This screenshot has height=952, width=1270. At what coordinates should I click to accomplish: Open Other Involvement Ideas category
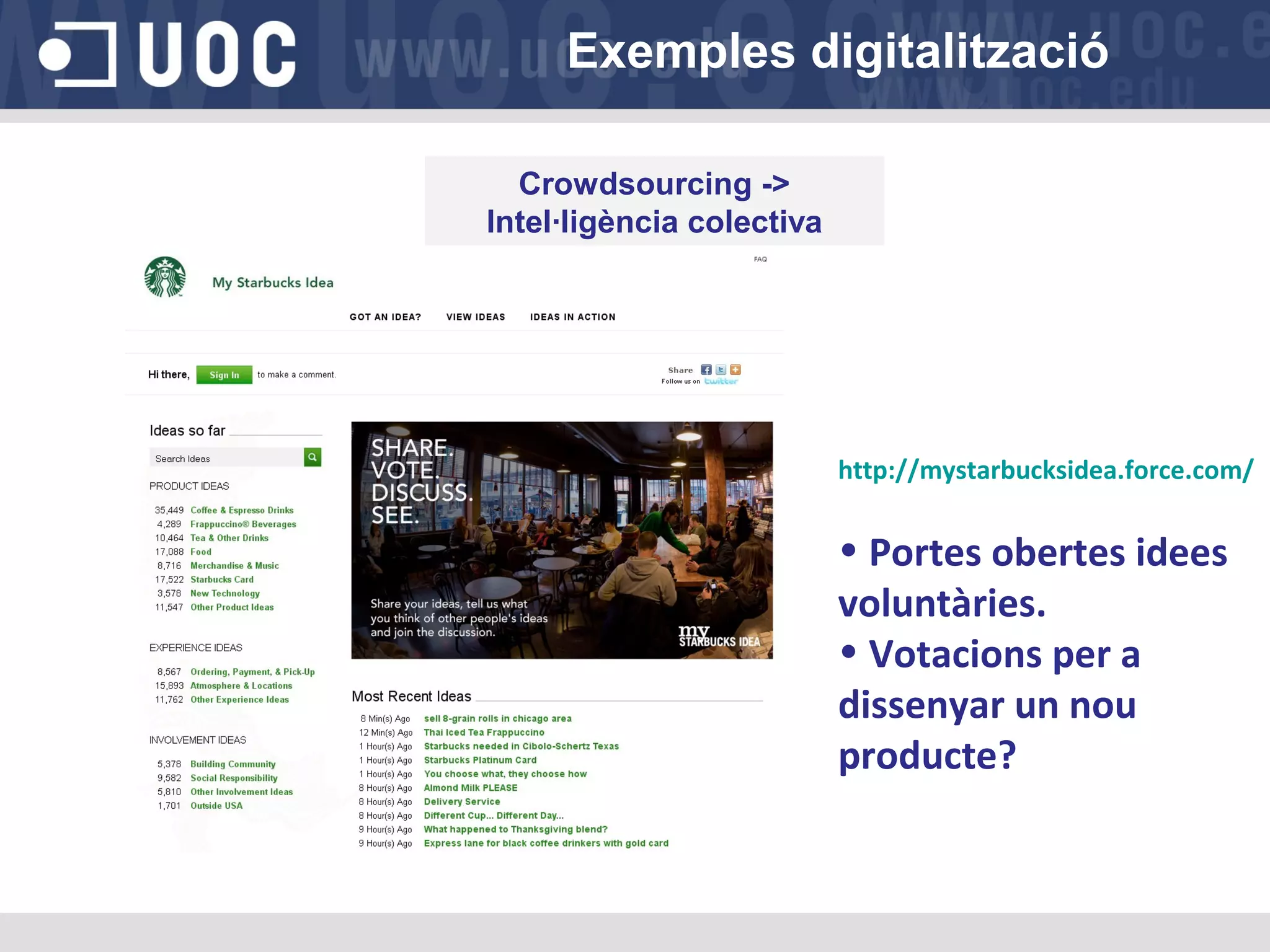click(x=241, y=792)
